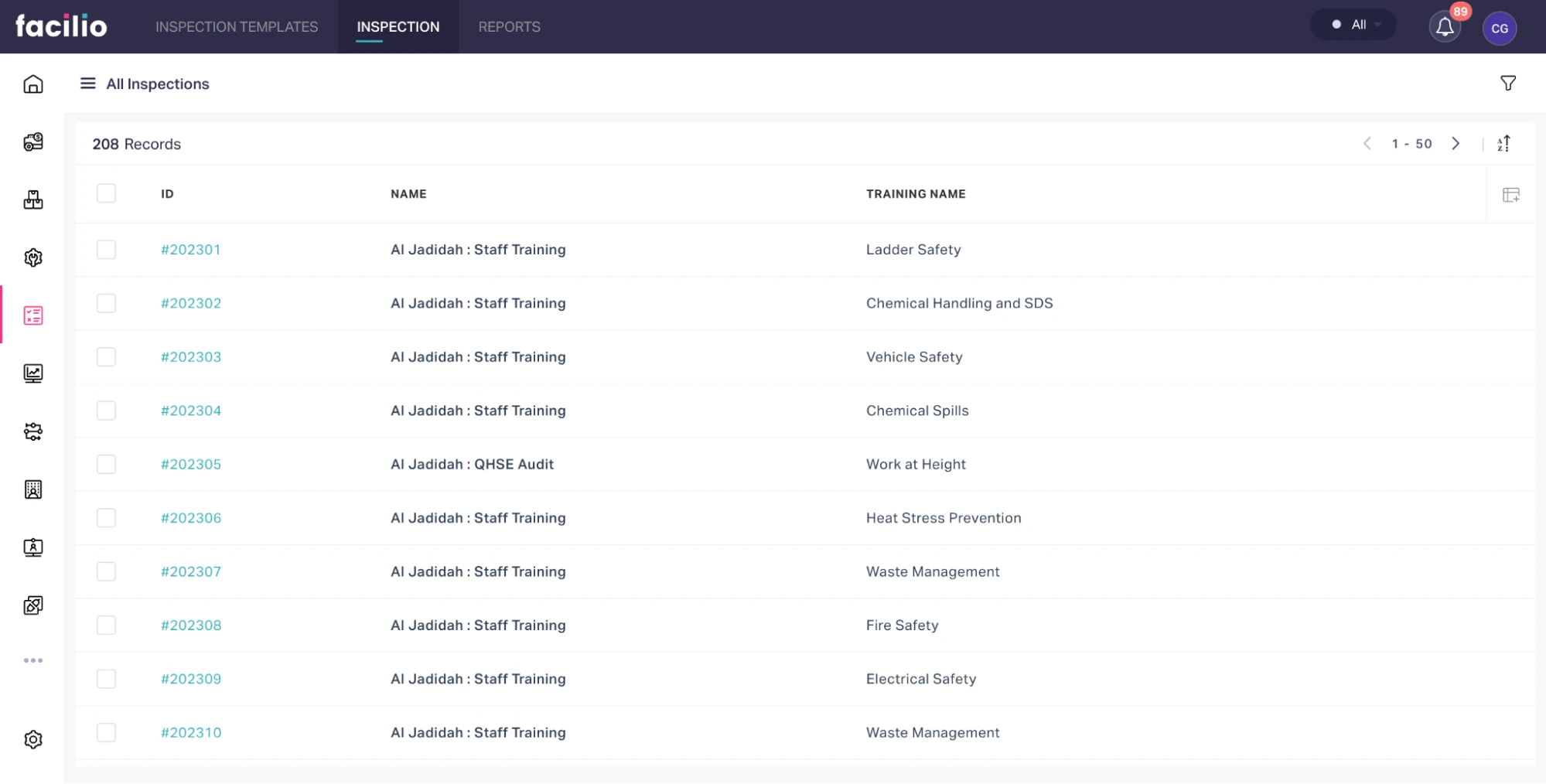Toggle the select-all header checkbox
The height and width of the screenshot is (784, 1546).
point(106,193)
